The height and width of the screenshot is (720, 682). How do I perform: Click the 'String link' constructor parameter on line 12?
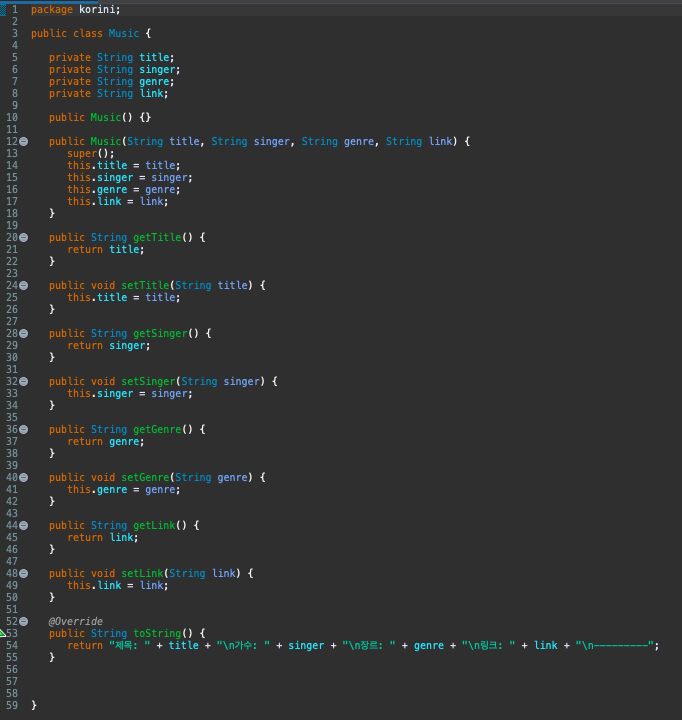coord(419,141)
